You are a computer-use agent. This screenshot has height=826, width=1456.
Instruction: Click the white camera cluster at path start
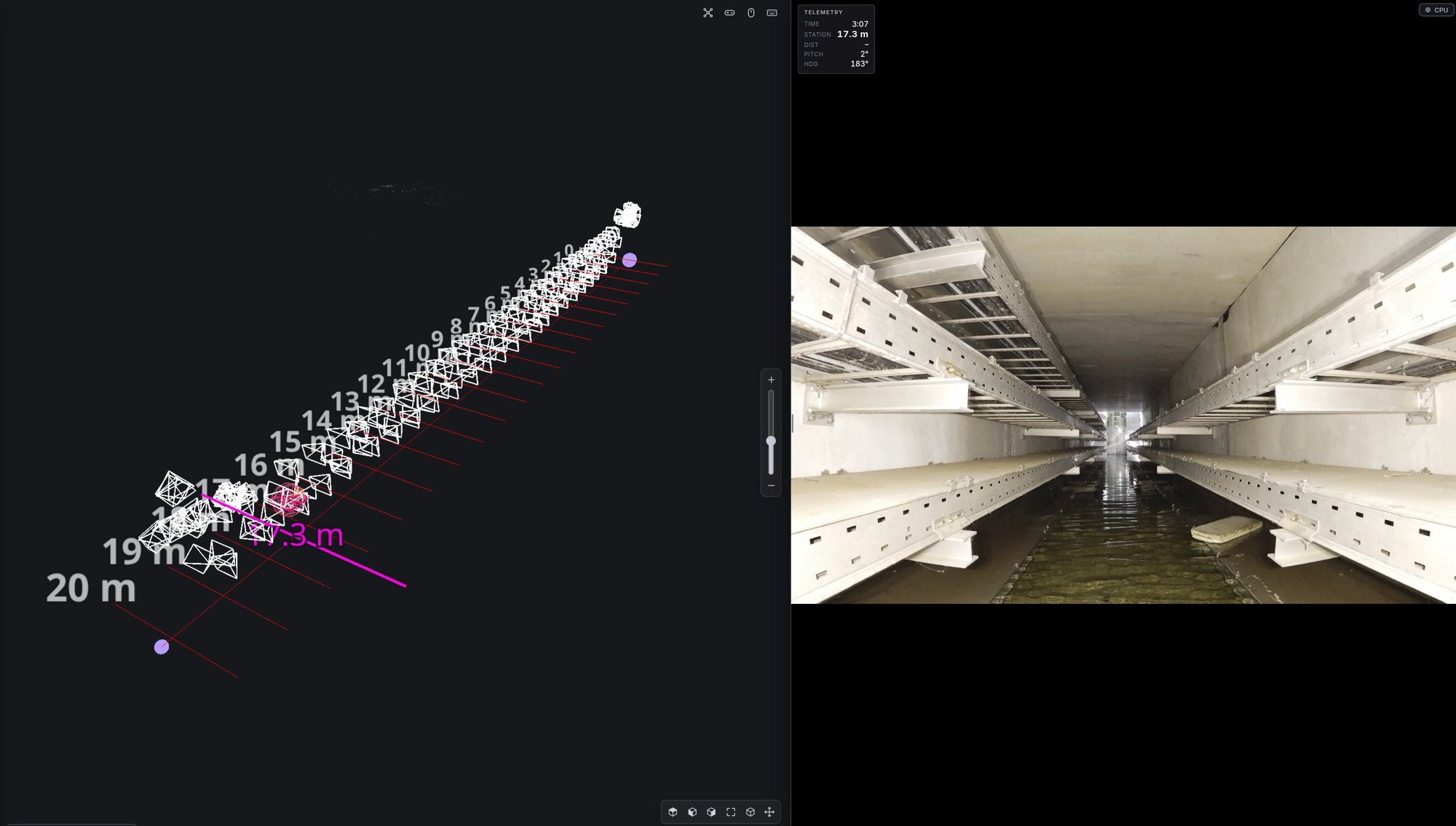(x=627, y=215)
